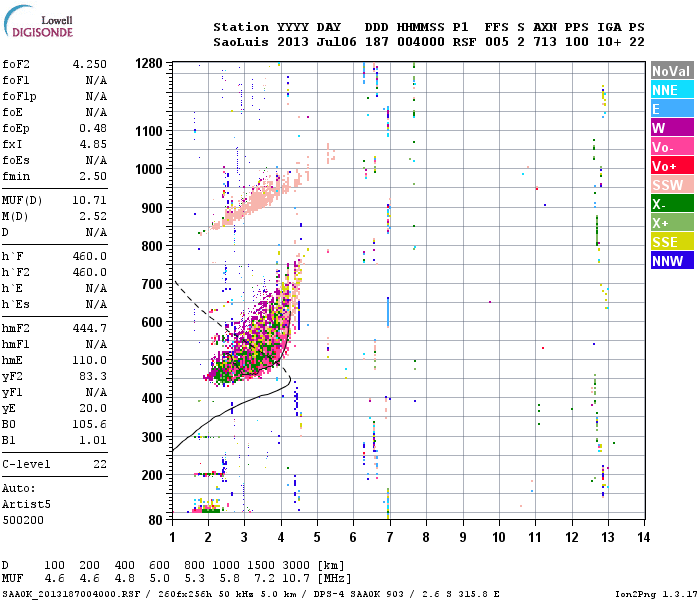Click the Lowell Digisonde logo
Screen dimensions: 700x600
pos(39,22)
